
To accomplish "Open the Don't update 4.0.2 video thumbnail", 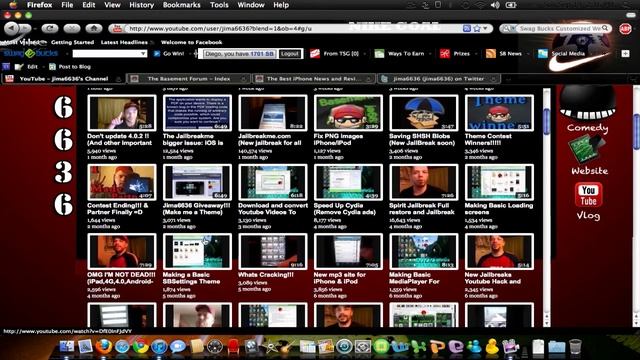I will 122,113.
